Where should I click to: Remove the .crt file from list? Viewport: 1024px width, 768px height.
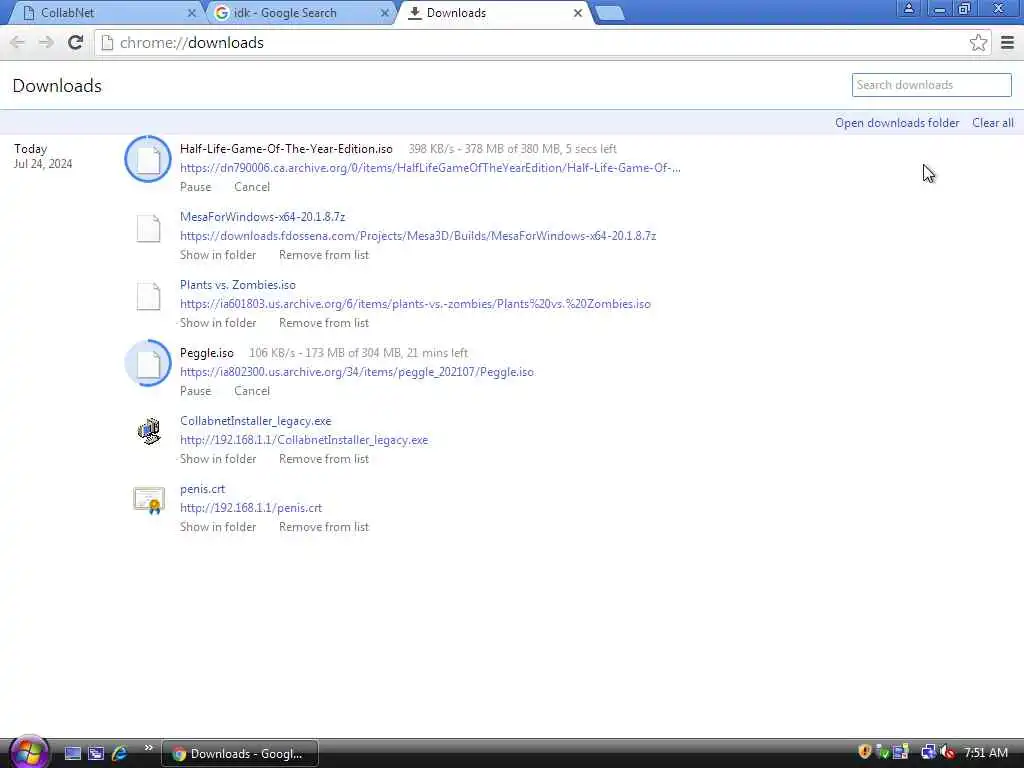pos(323,526)
